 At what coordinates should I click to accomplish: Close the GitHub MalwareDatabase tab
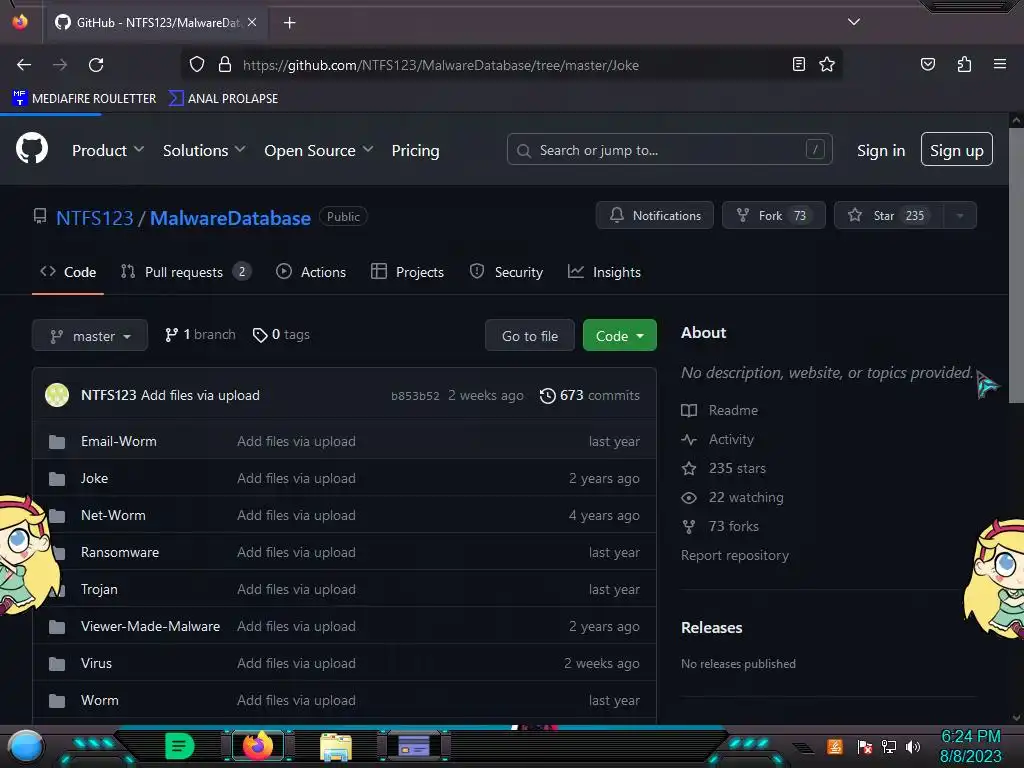252,22
